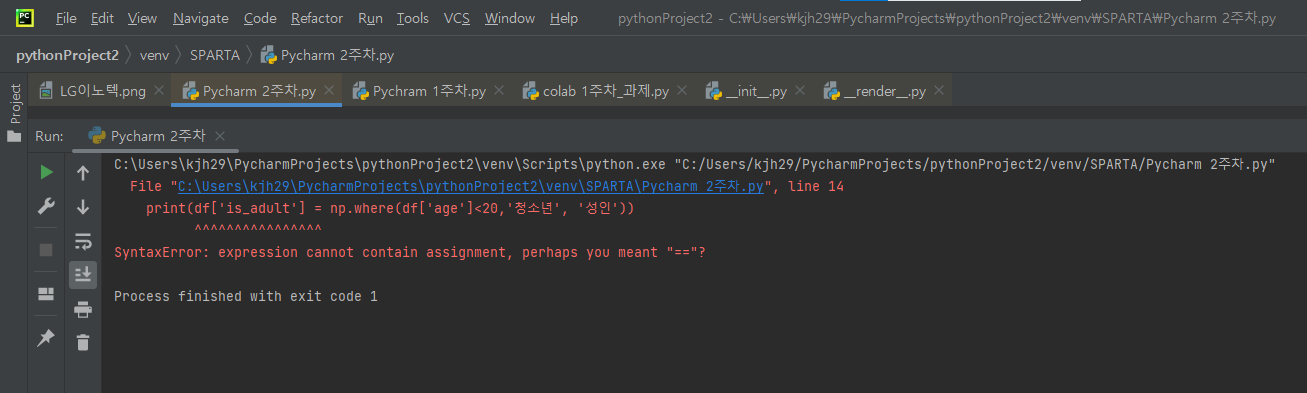The height and width of the screenshot is (393, 1307).
Task: Click the Python icon on __init__.py tab
Action: point(714,91)
